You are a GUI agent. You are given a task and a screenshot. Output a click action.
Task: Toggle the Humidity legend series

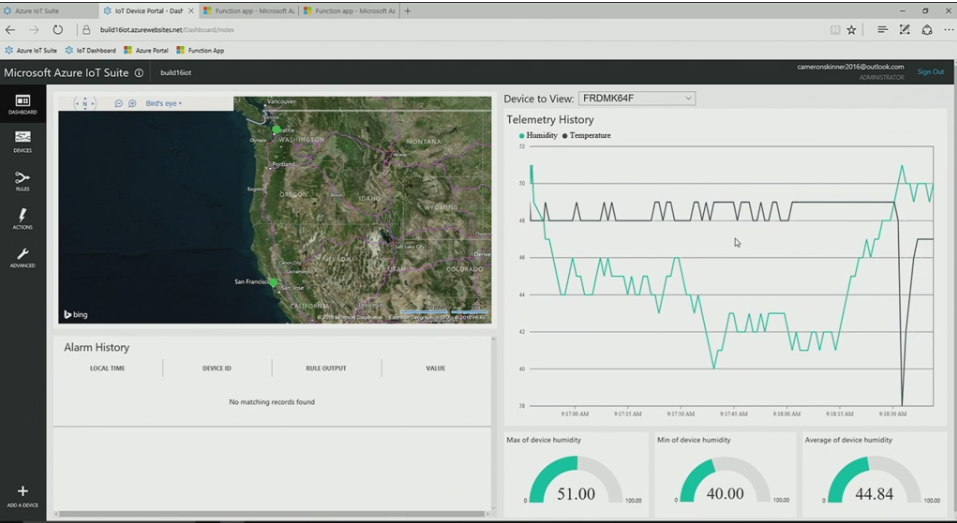pyautogui.click(x=538, y=135)
